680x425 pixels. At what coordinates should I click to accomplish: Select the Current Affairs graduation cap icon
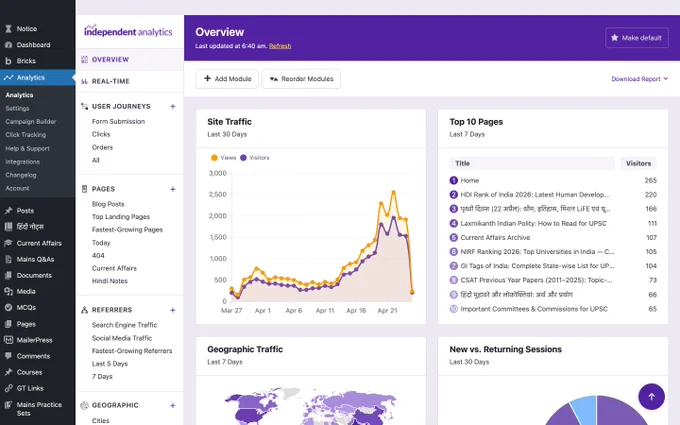click(x=8, y=243)
